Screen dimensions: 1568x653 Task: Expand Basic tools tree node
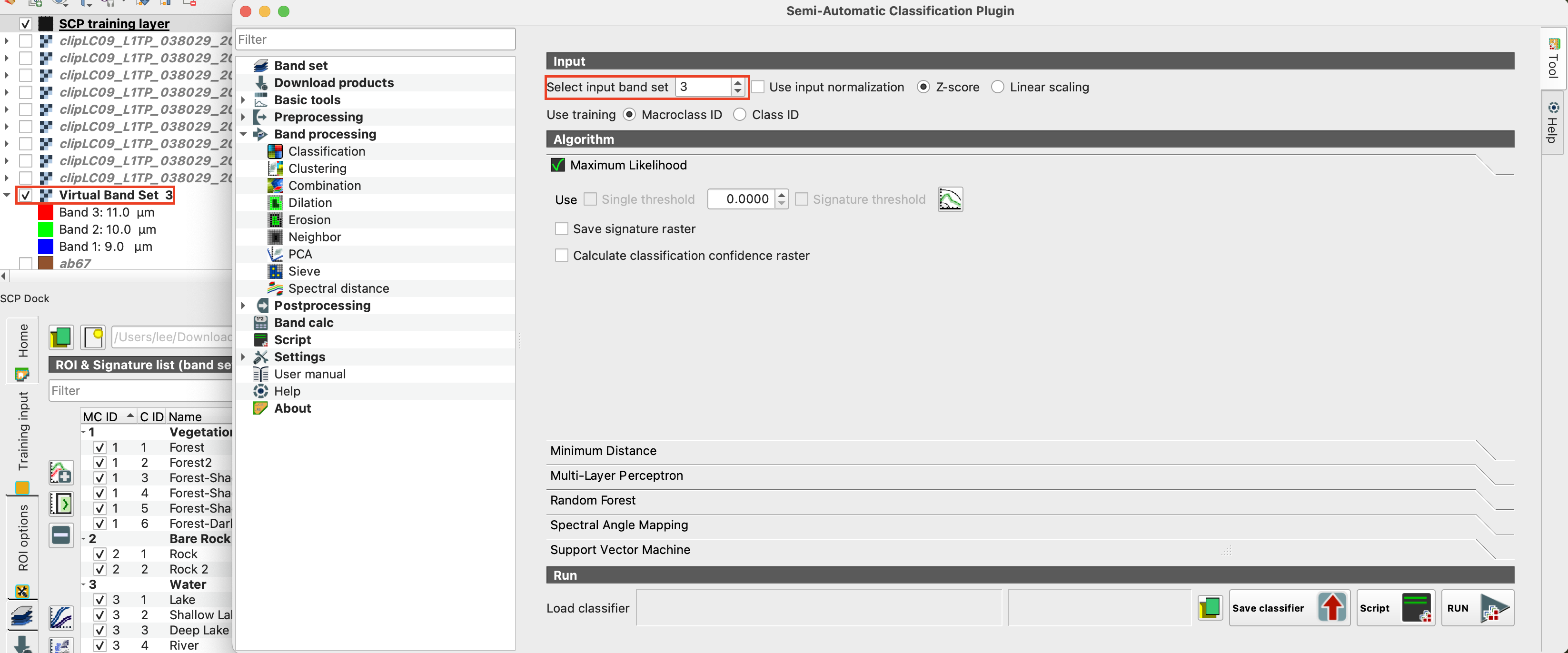coord(243,99)
